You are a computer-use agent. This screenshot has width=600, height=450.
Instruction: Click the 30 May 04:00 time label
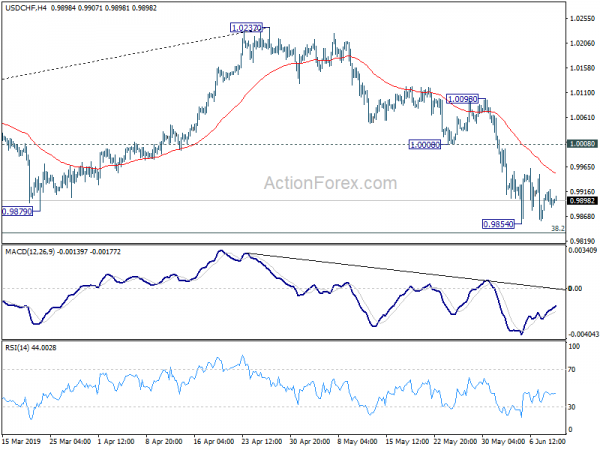click(503, 441)
